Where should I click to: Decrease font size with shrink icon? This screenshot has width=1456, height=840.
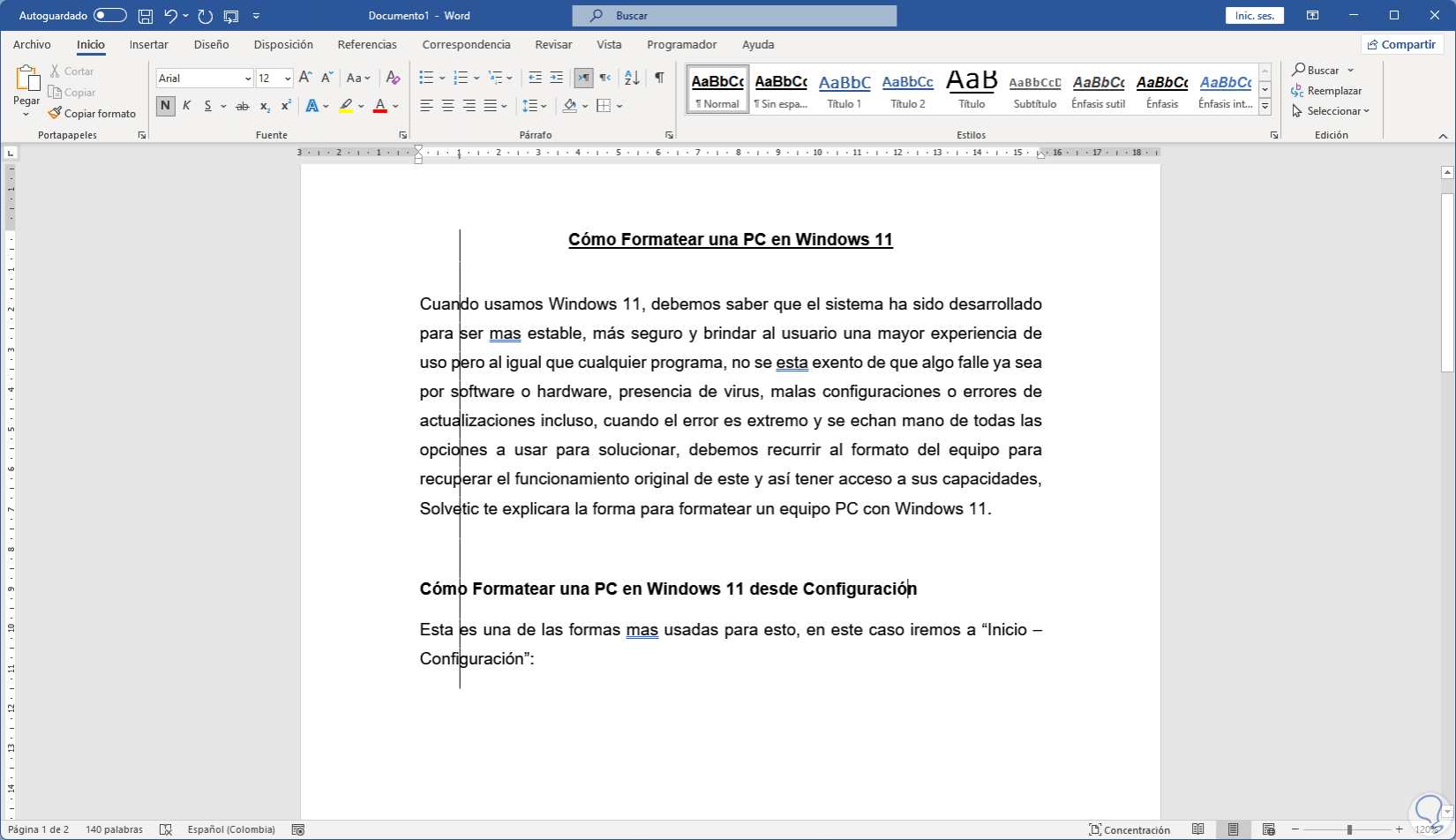coord(326,78)
